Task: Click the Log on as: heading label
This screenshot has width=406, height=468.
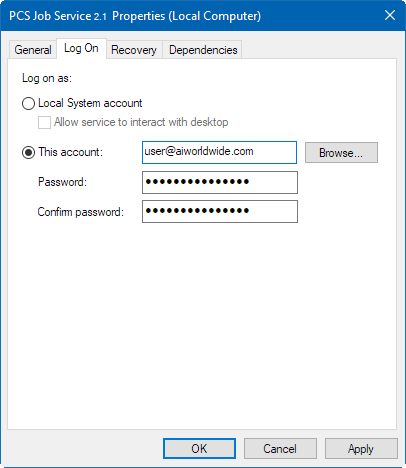Action: tap(47, 78)
